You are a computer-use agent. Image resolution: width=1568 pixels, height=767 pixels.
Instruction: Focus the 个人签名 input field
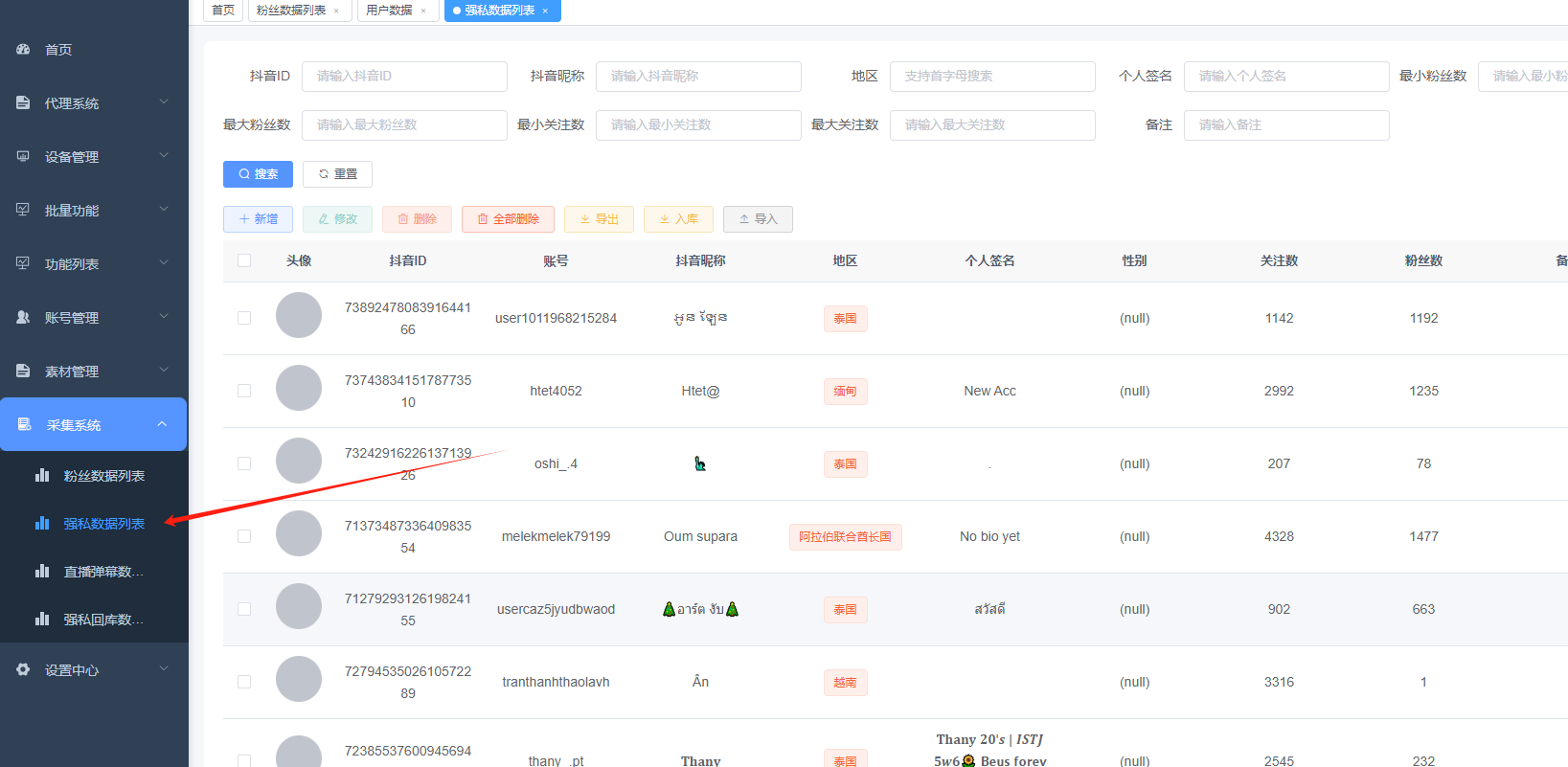1286,77
